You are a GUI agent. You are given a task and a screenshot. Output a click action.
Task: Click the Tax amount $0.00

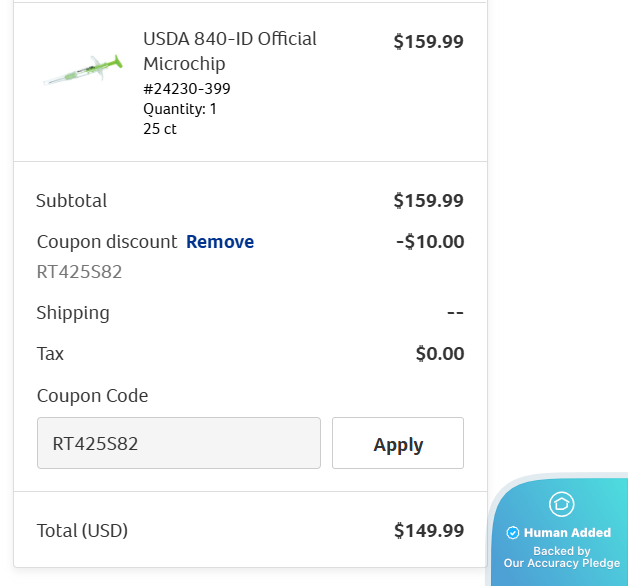point(440,354)
